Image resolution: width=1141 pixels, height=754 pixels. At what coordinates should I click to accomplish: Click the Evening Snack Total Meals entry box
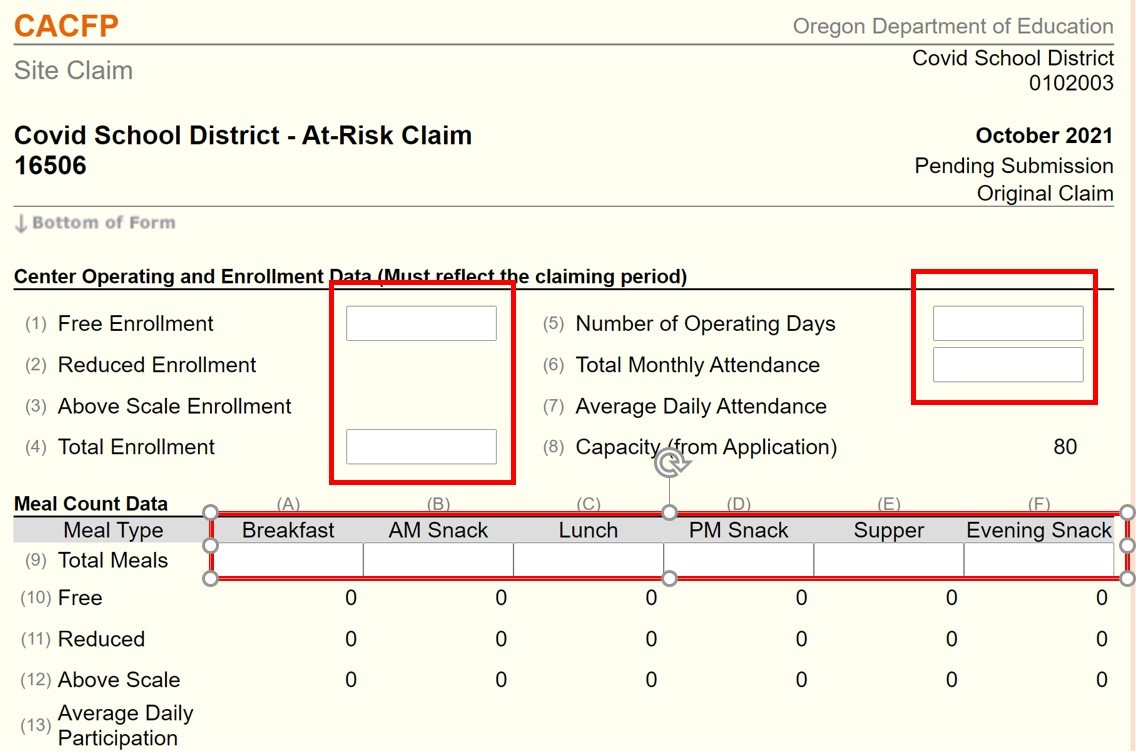click(x=1039, y=560)
